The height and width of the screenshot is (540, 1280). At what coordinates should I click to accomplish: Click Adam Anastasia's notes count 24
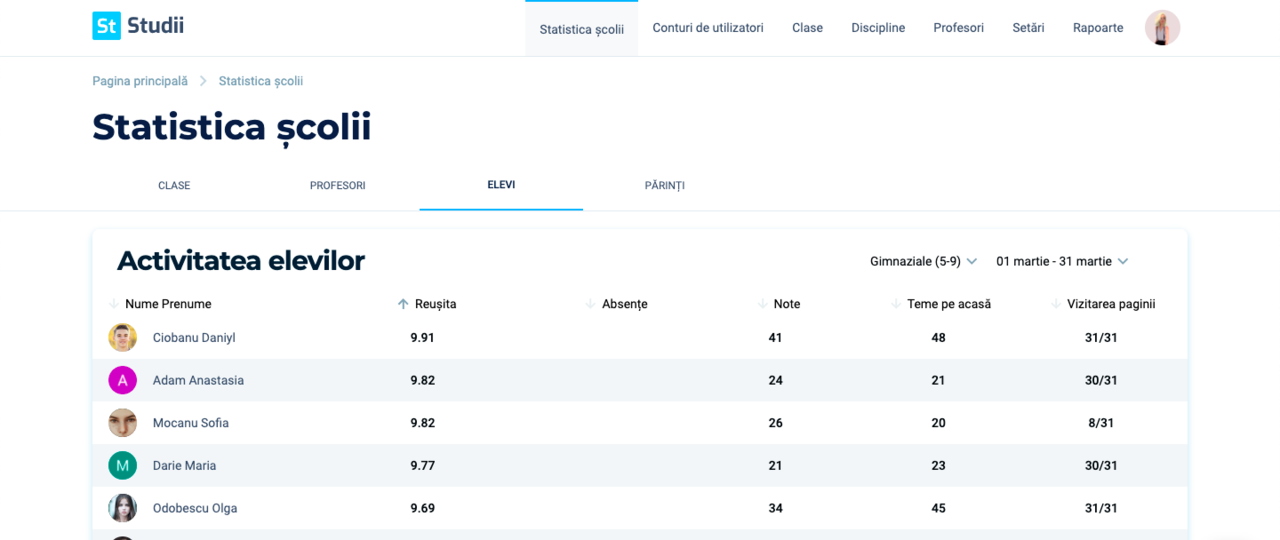(x=775, y=380)
